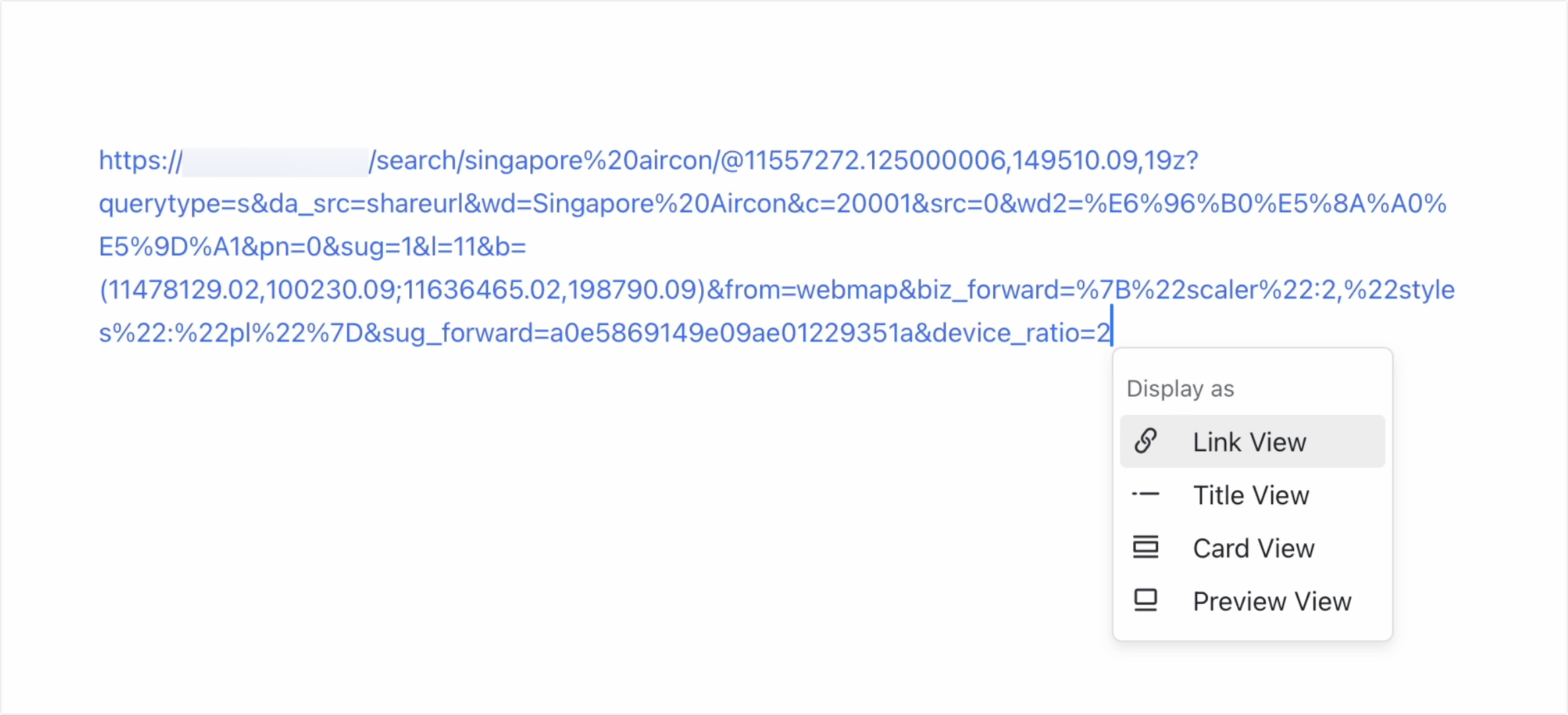Select the chain link icon beside Link View
Viewport: 1568px width, 715px height.
coord(1146,441)
